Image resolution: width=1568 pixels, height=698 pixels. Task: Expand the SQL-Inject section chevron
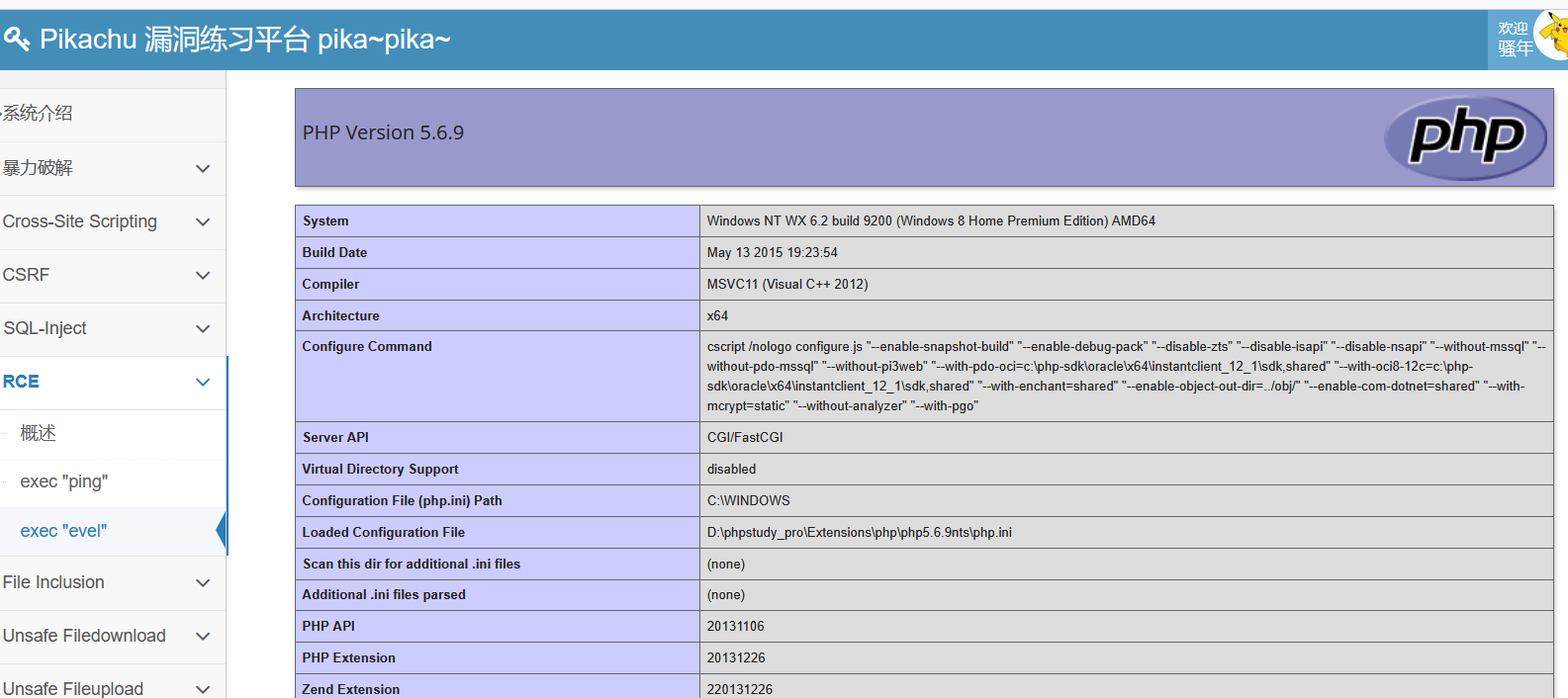203,329
